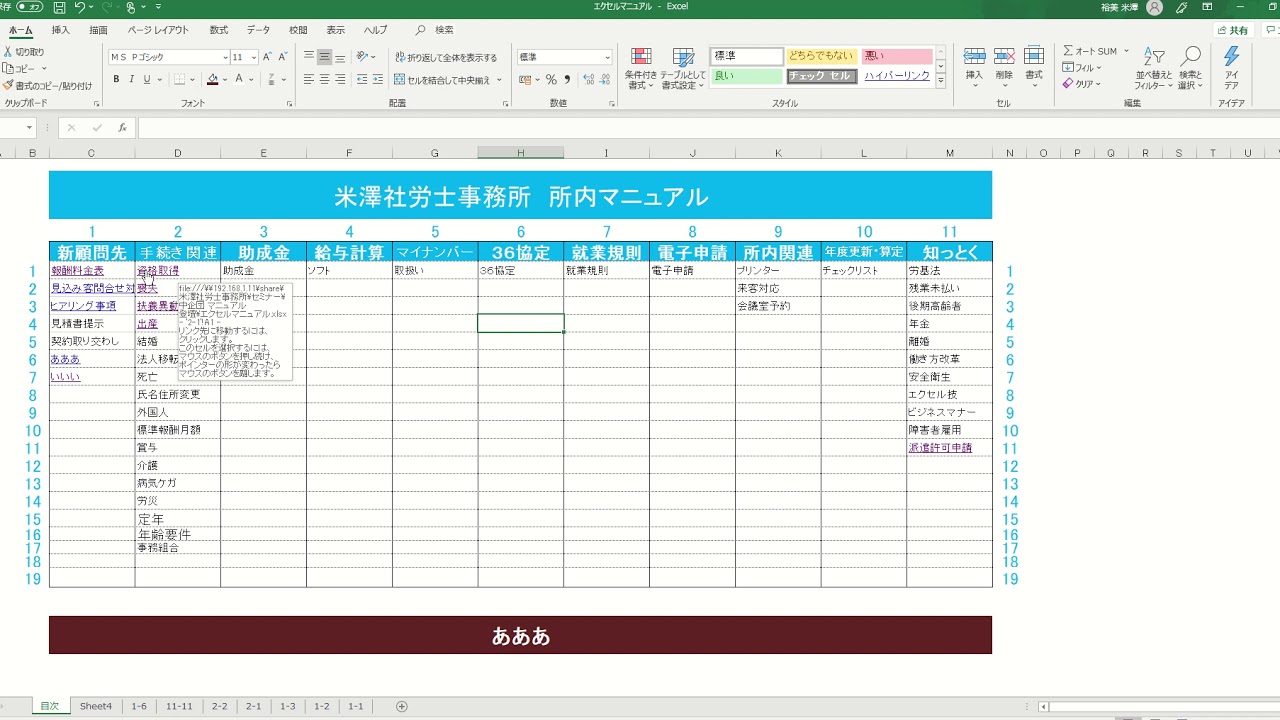Open the font size dropdown

254,57
